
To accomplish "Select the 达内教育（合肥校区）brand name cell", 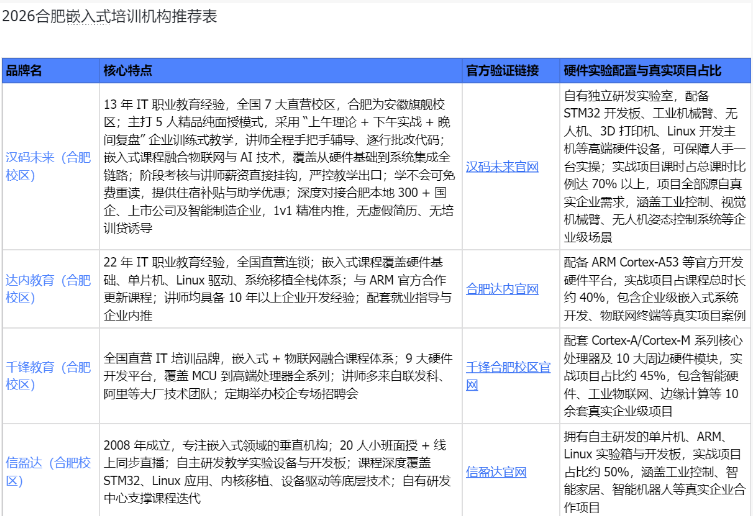I will (x=50, y=289).
